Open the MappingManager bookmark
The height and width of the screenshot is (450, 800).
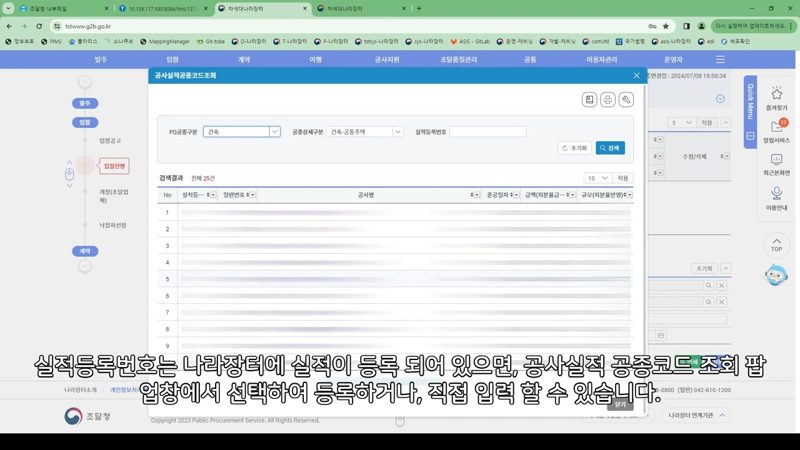coord(165,41)
